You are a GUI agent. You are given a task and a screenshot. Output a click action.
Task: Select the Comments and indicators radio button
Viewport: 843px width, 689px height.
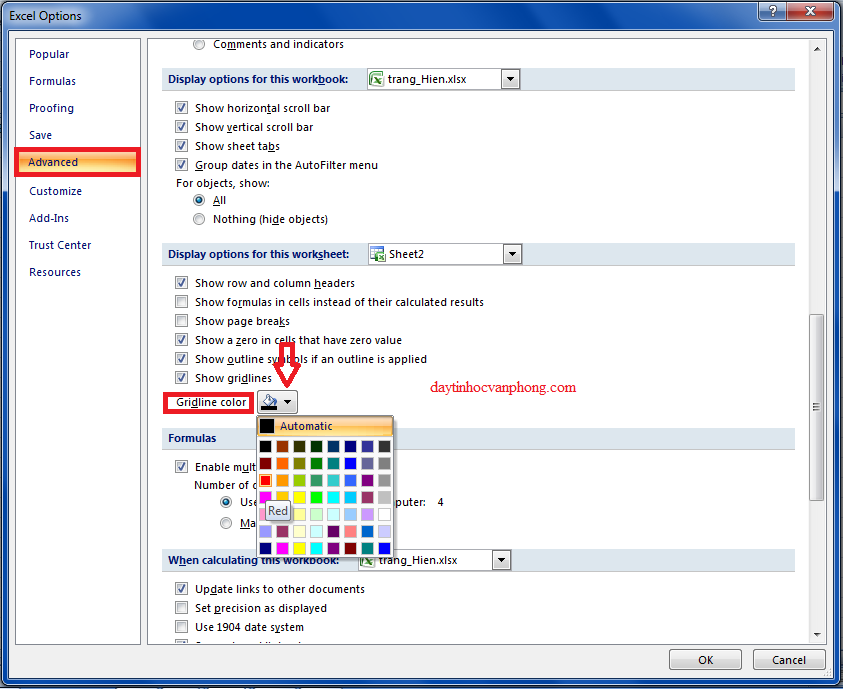[x=199, y=45]
